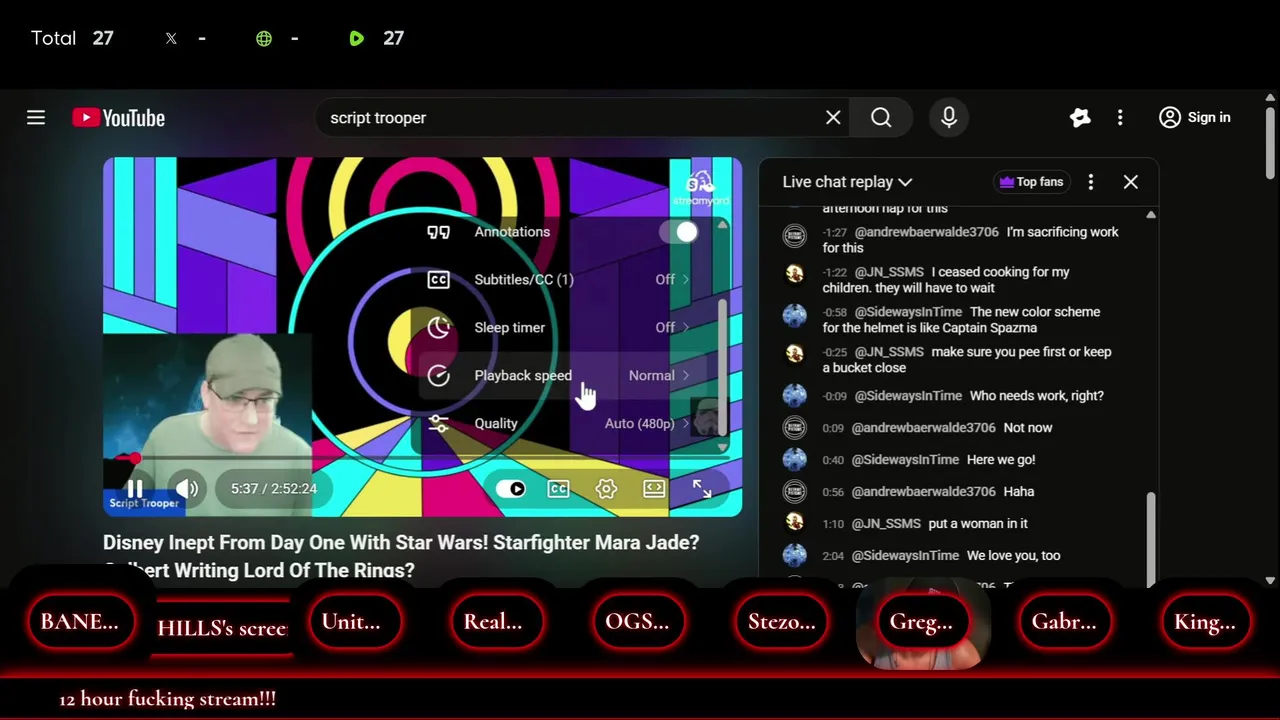The width and height of the screenshot is (1280, 720).
Task: Click avatar beside 'Who needs work, right?'
Action: click(795, 396)
